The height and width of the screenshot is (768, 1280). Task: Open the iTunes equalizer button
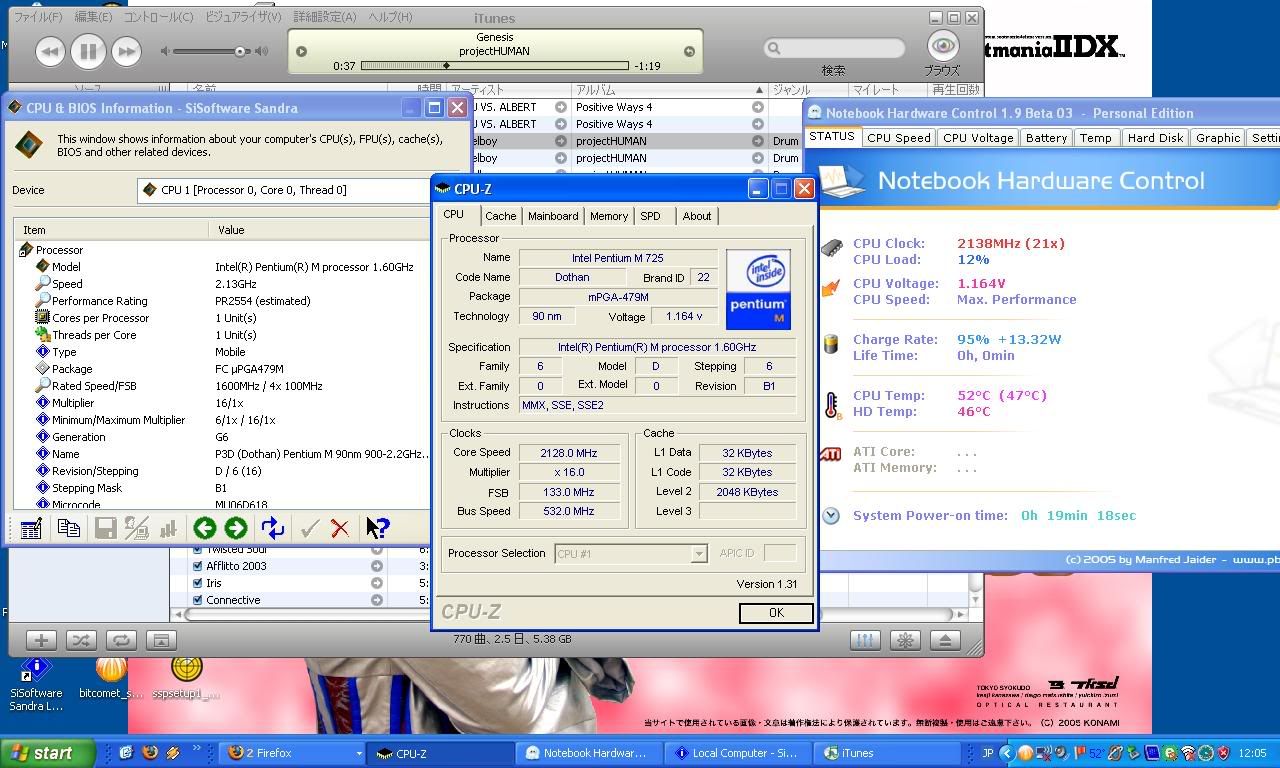865,640
